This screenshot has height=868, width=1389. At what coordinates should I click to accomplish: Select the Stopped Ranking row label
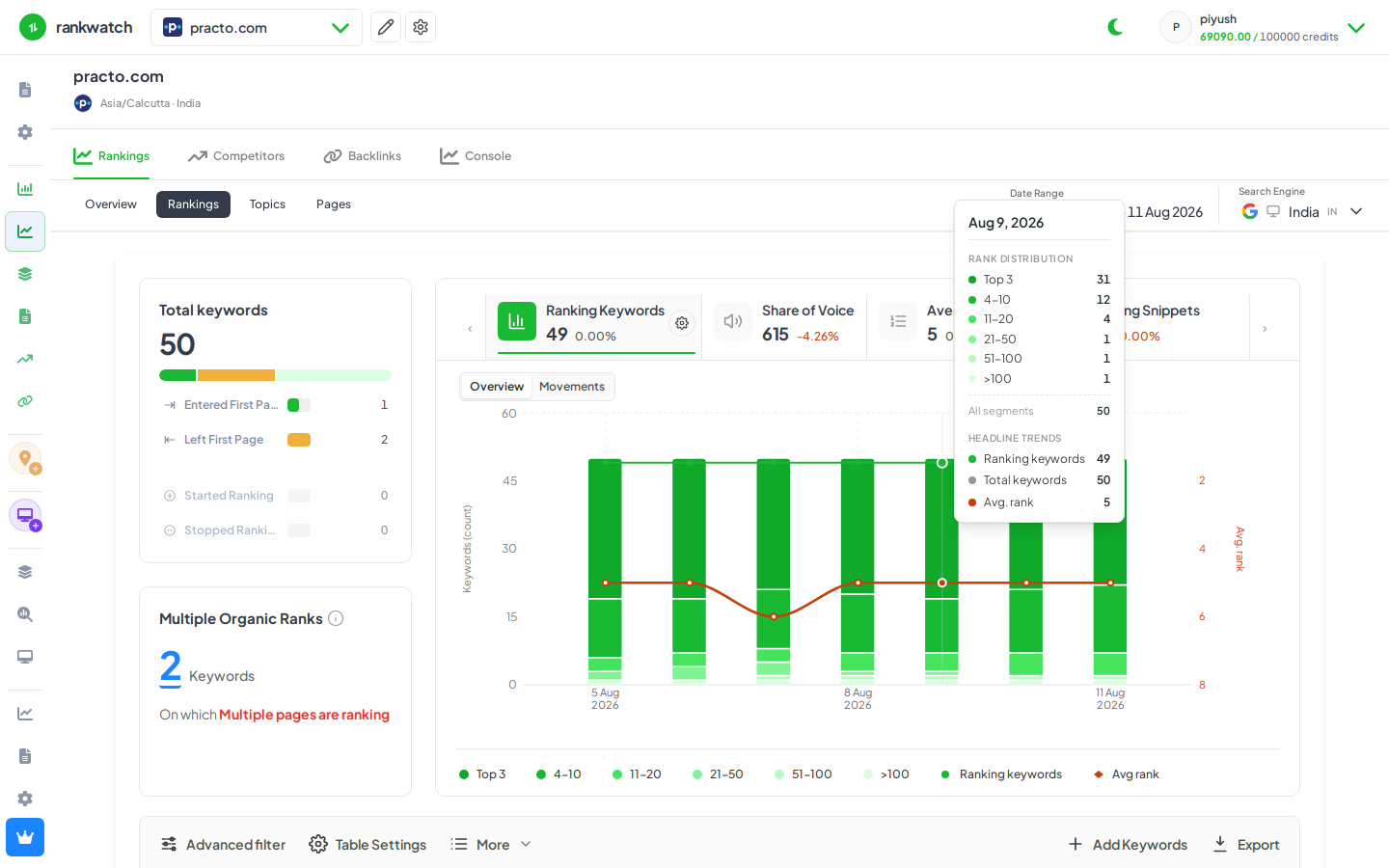[x=230, y=530]
